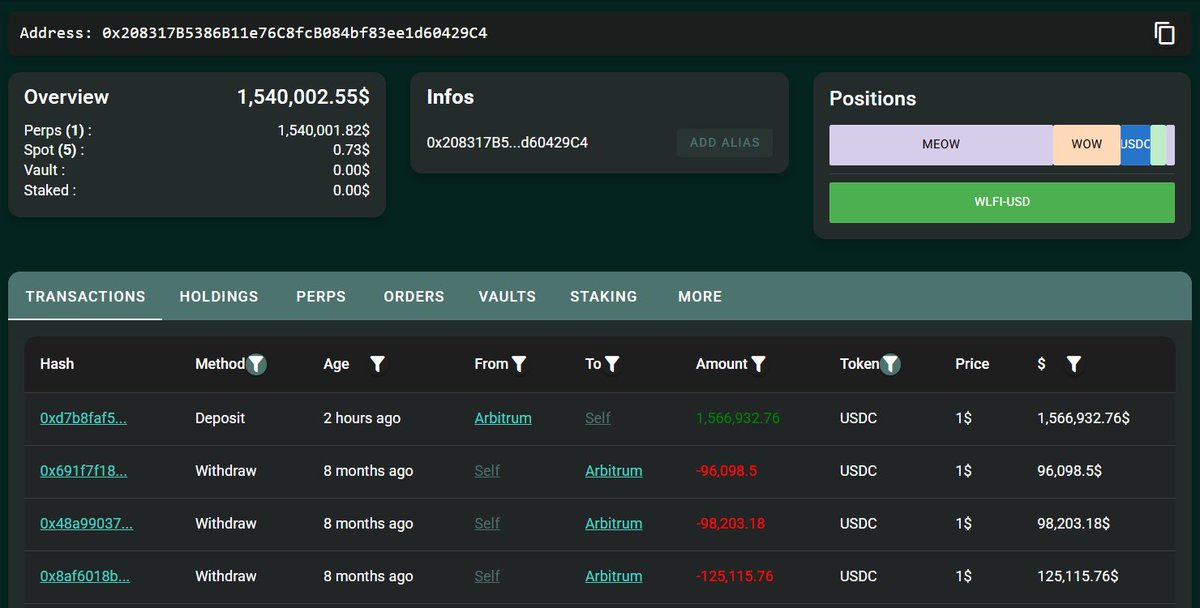Open transaction hash 0xd7b8faf5
This screenshot has height=608, width=1200.
coord(83,418)
